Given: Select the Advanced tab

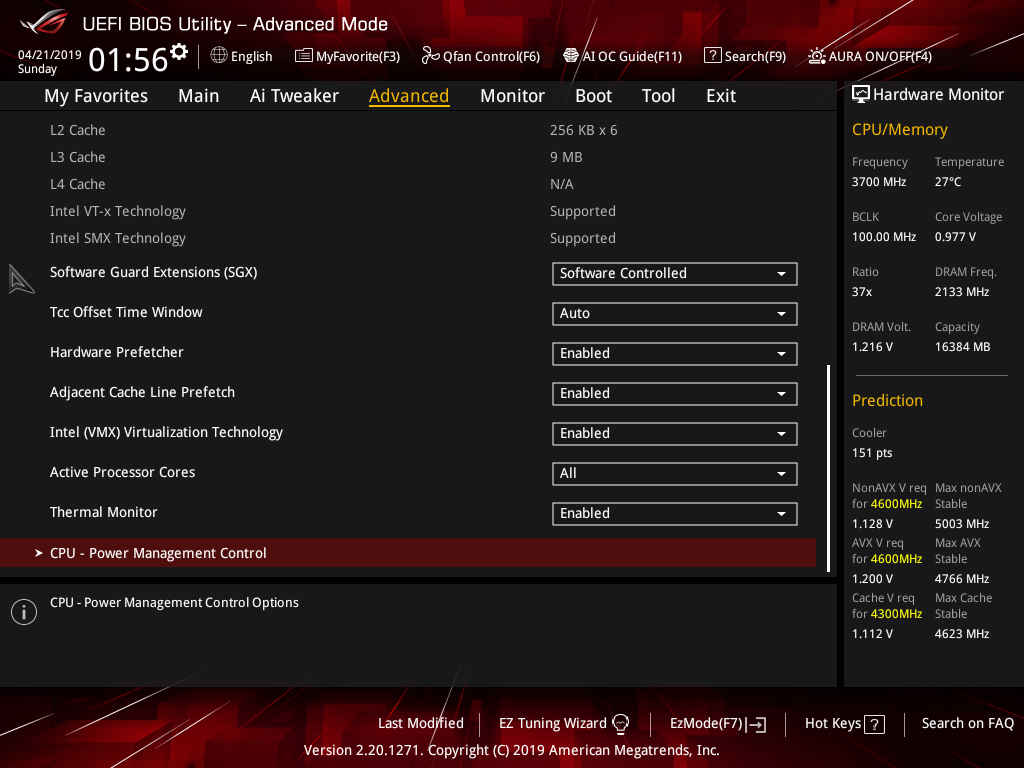Looking at the screenshot, I should (x=409, y=96).
